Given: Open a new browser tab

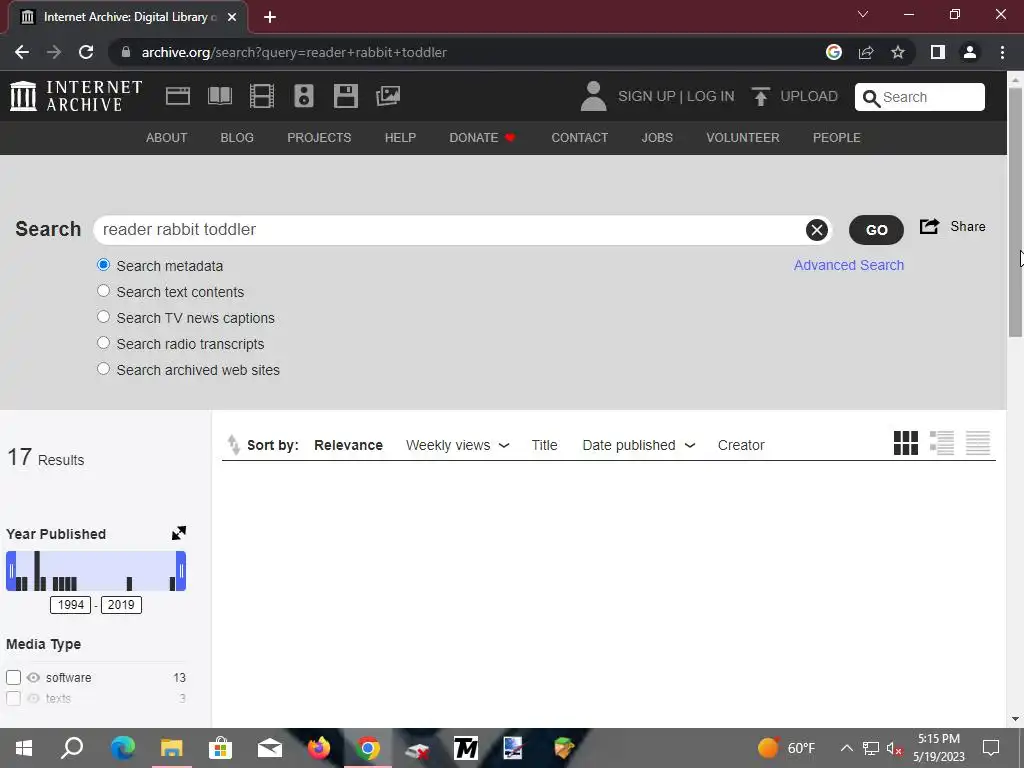Looking at the screenshot, I should pos(270,17).
